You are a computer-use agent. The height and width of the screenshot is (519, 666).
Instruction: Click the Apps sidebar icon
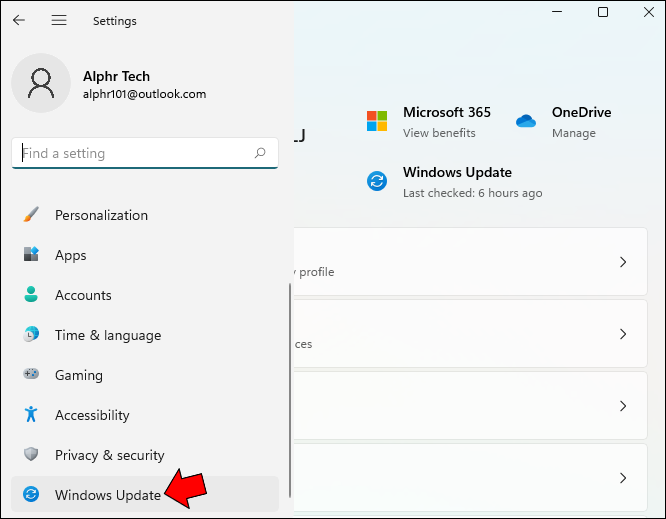[31, 255]
